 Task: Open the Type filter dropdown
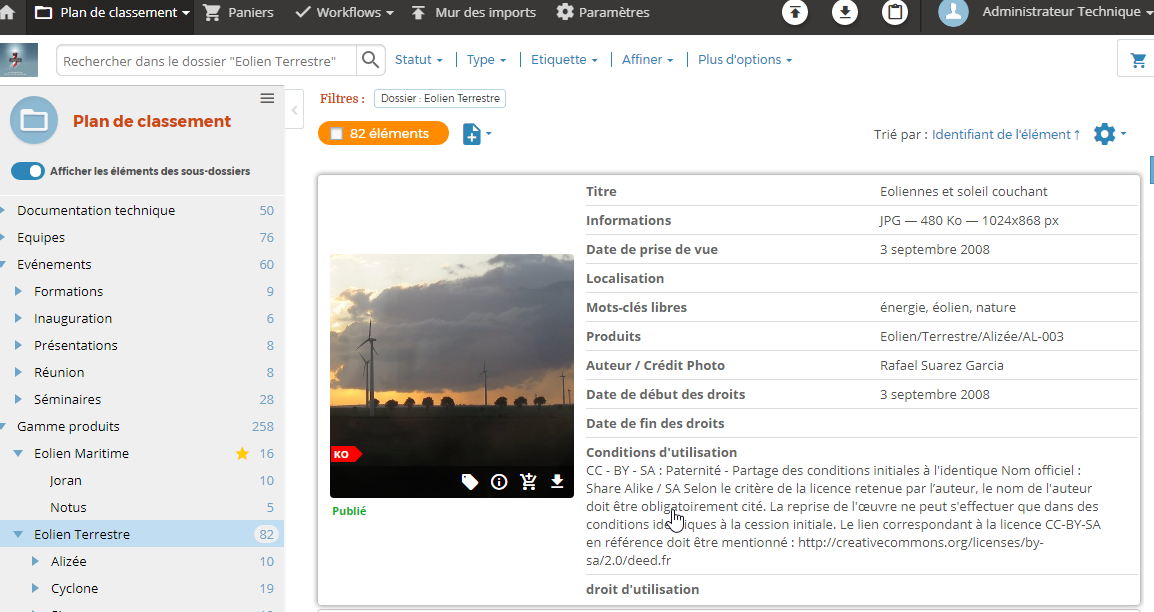pyautogui.click(x=486, y=60)
